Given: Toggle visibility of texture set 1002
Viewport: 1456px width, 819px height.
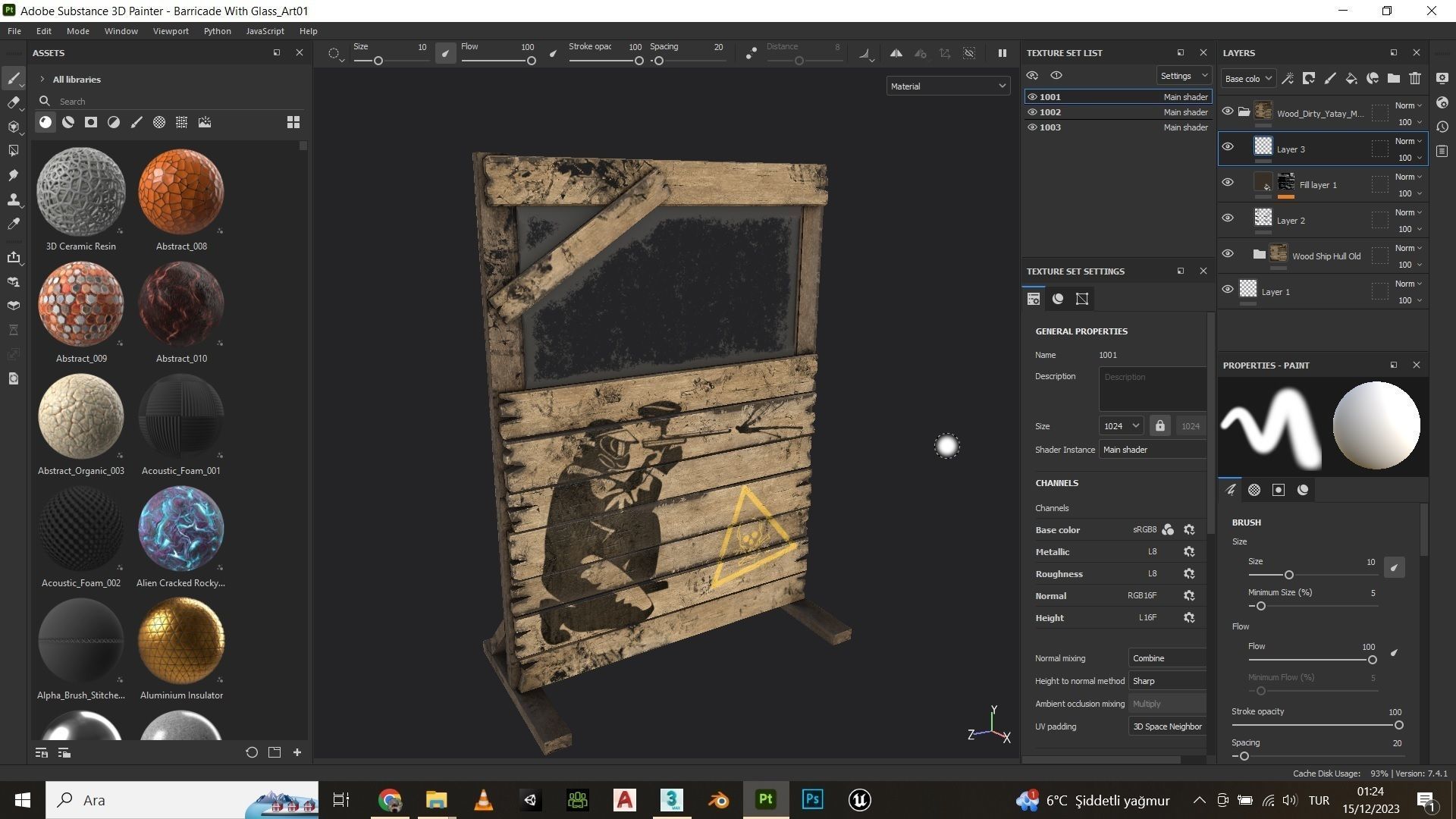Looking at the screenshot, I should click(x=1032, y=112).
